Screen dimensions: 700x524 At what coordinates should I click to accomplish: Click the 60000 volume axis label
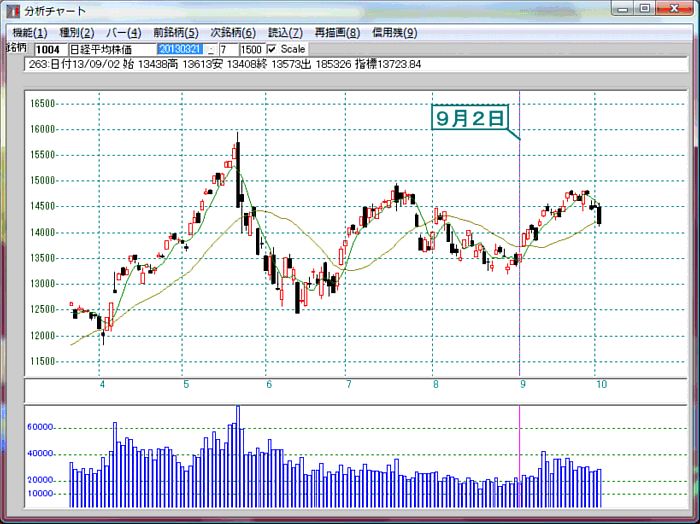tap(40, 427)
